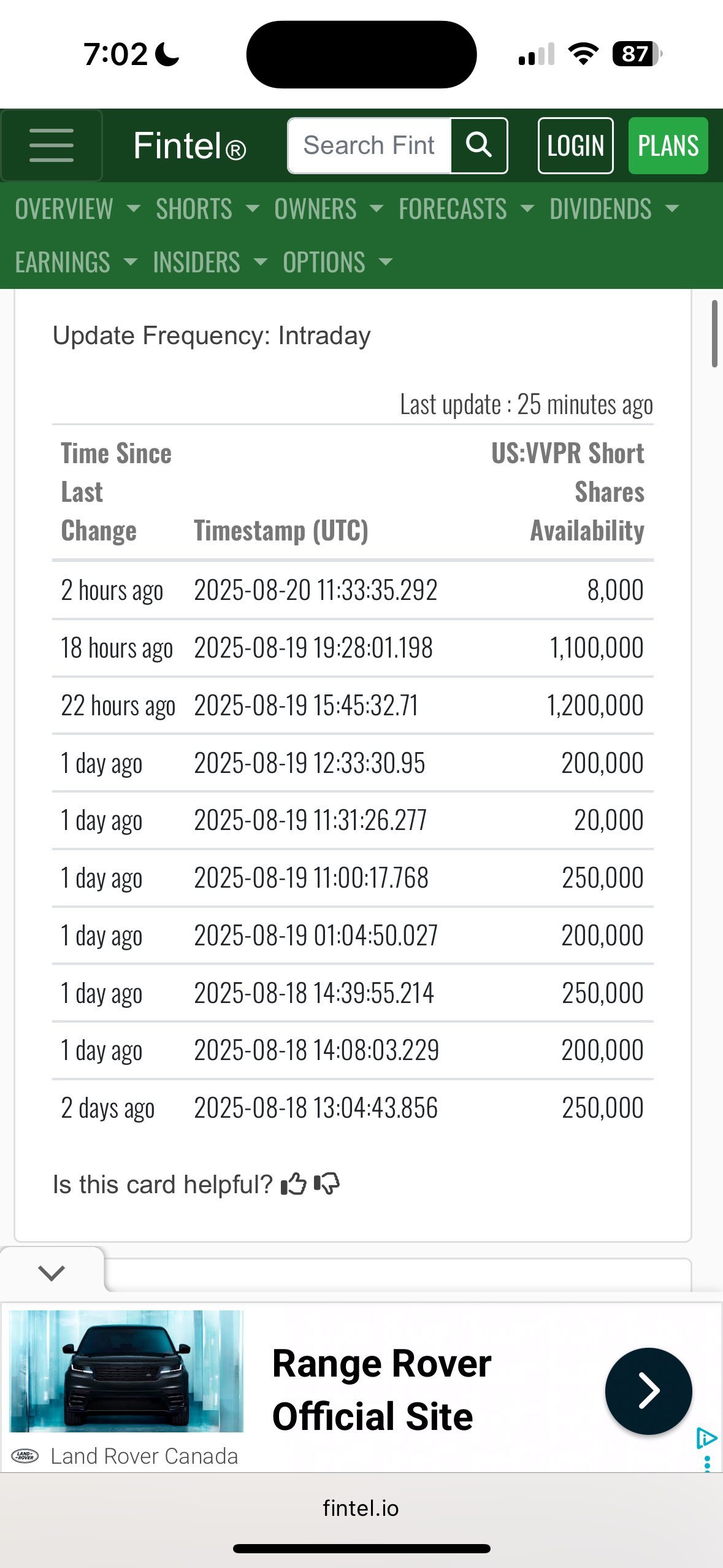Focus the Search Fintel input field
Image resolution: width=723 pixels, height=1568 pixels.
[370, 145]
